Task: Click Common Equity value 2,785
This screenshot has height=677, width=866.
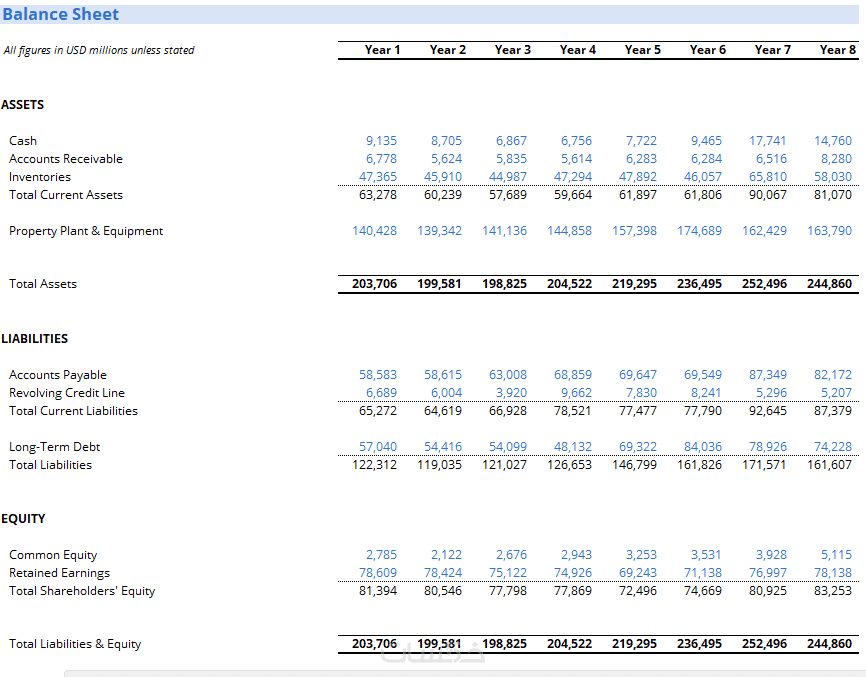Action: tap(381, 555)
